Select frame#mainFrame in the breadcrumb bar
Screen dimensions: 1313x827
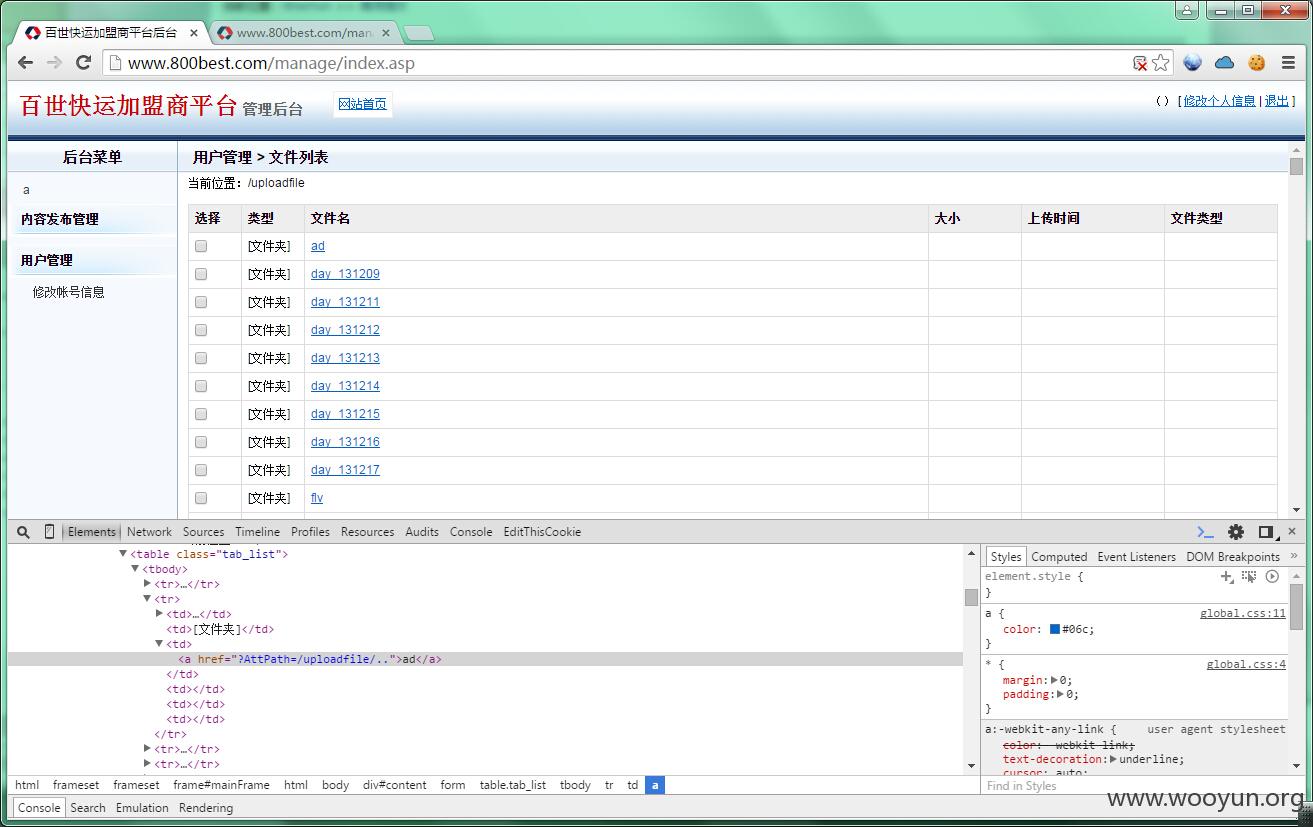(221, 785)
